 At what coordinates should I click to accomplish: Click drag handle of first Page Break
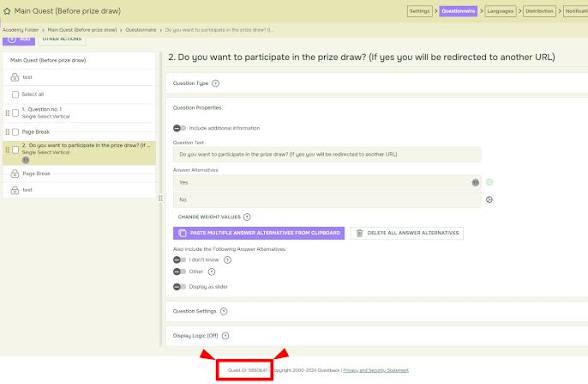(7, 132)
